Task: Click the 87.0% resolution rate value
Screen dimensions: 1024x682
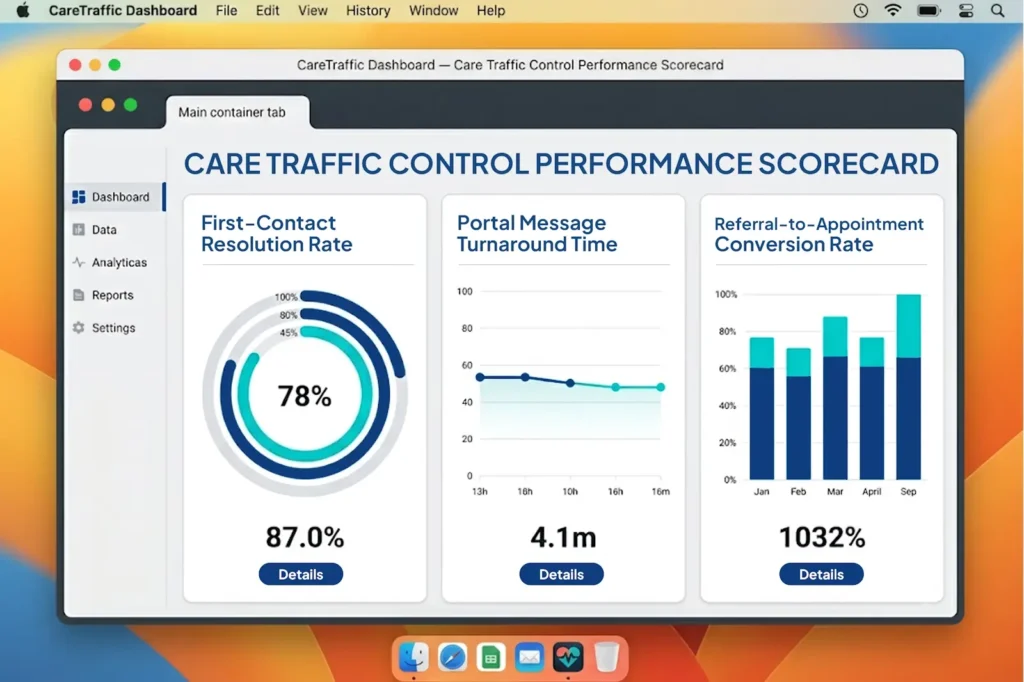Action: pyautogui.click(x=304, y=537)
